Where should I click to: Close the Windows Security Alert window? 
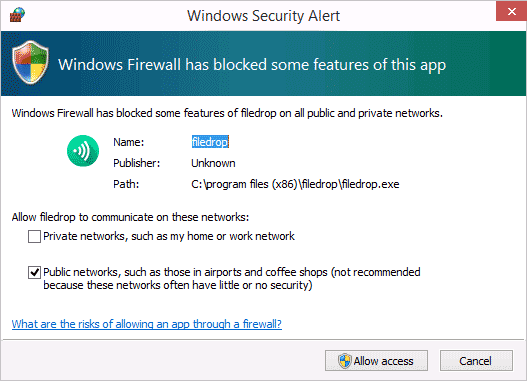(x=511, y=11)
